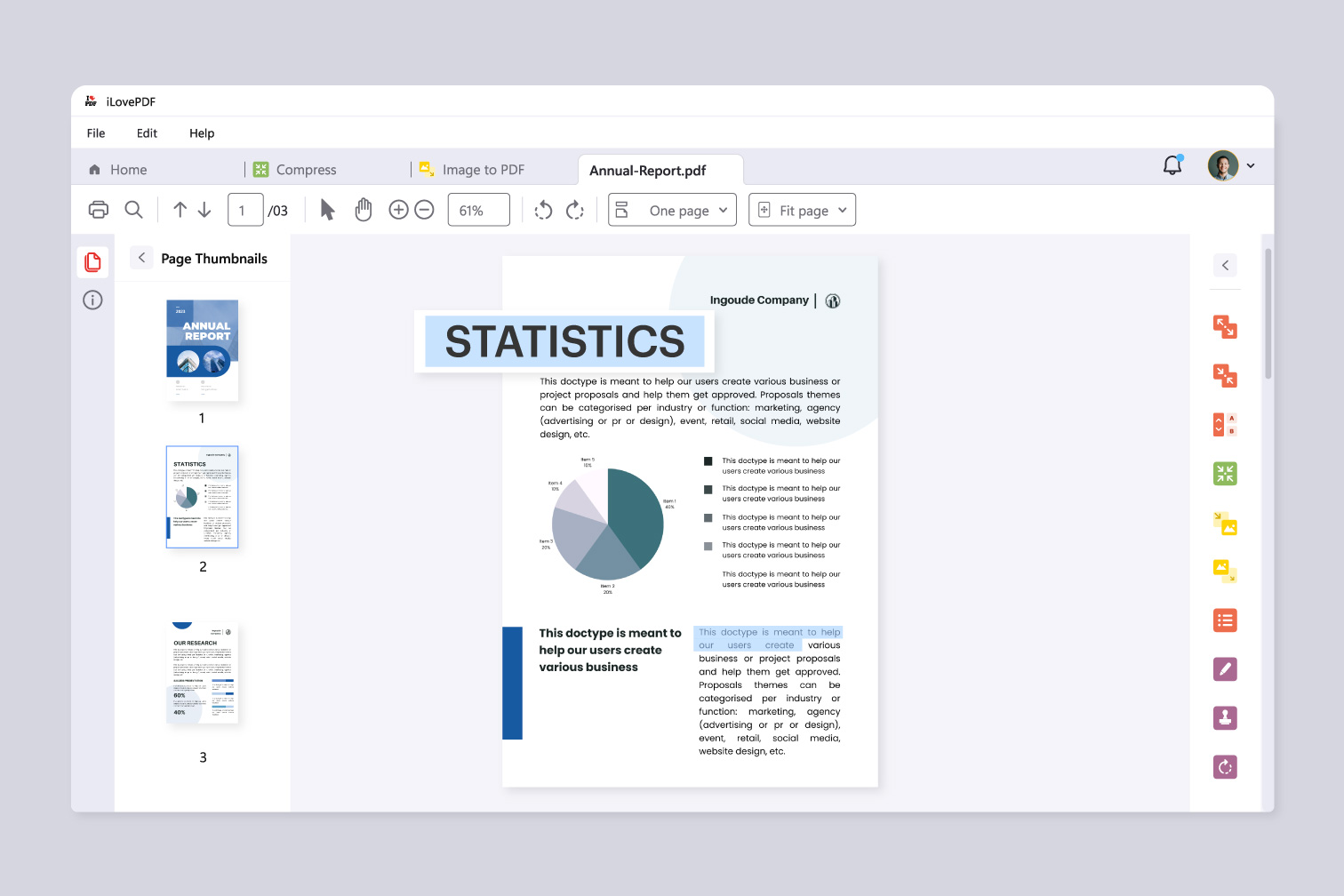This screenshot has height=896, width=1344.
Task: Select the pointer cursor tool
Action: (x=327, y=209)
